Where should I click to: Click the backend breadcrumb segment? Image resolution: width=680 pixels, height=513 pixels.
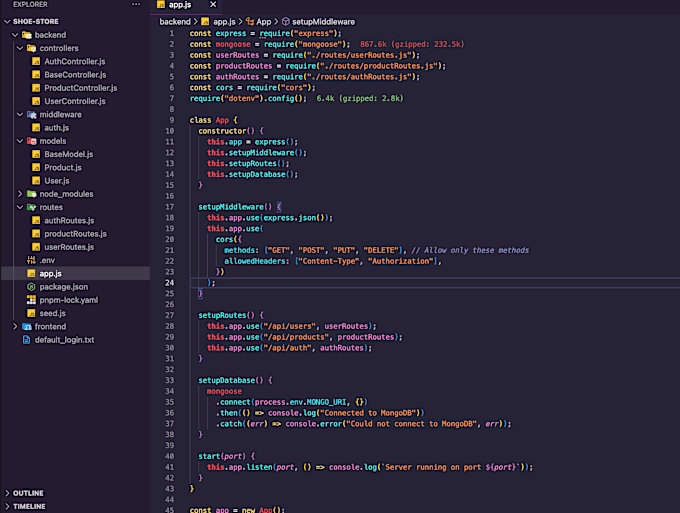tap(175, 22)
